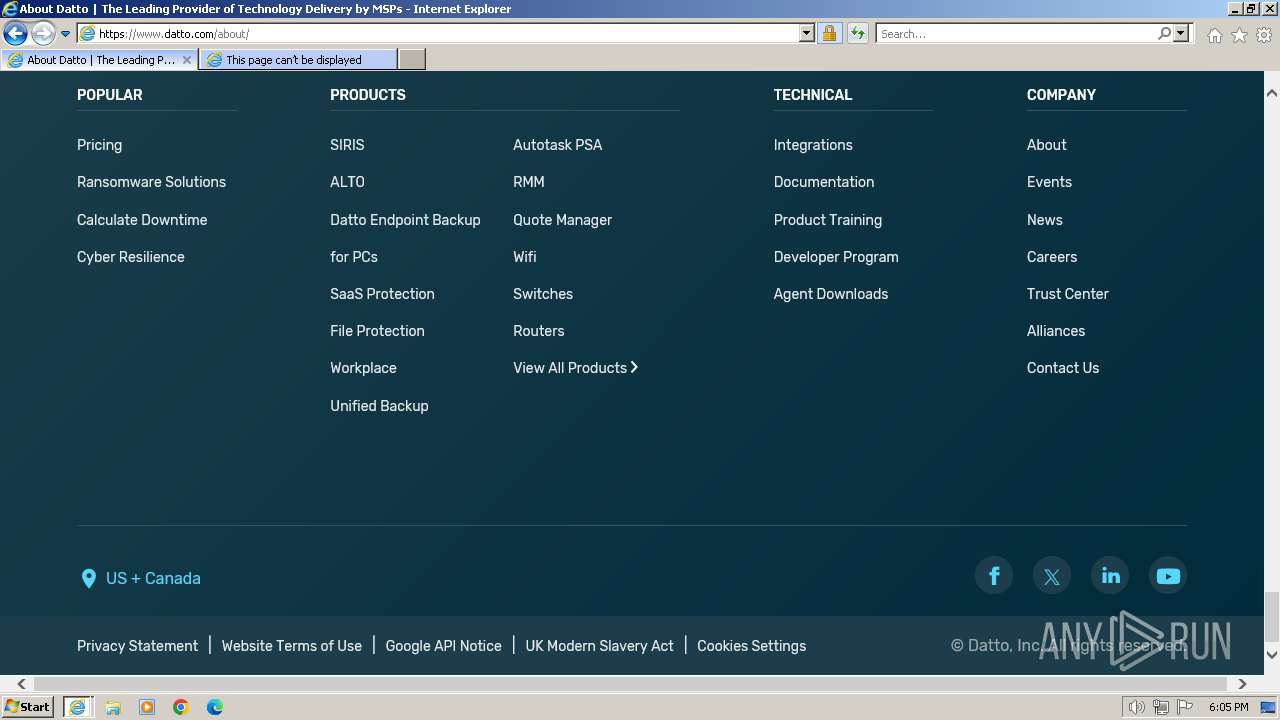This screenshot has width=1280, height=720.
Task: Click the search magnifier icon
Action: (1164, 33)
